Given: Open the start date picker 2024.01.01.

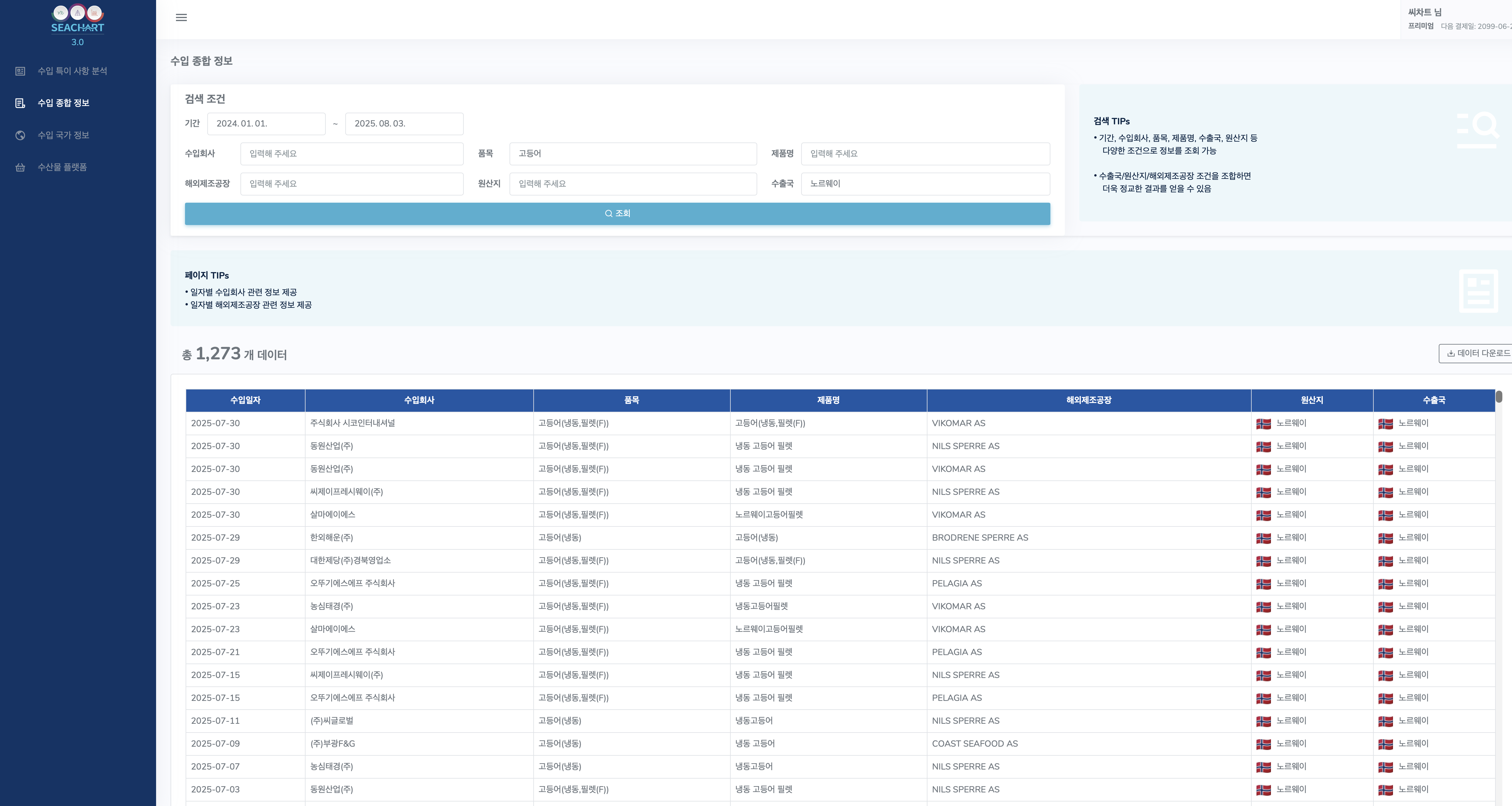Looking at the screenshot, I should point(266,124).
